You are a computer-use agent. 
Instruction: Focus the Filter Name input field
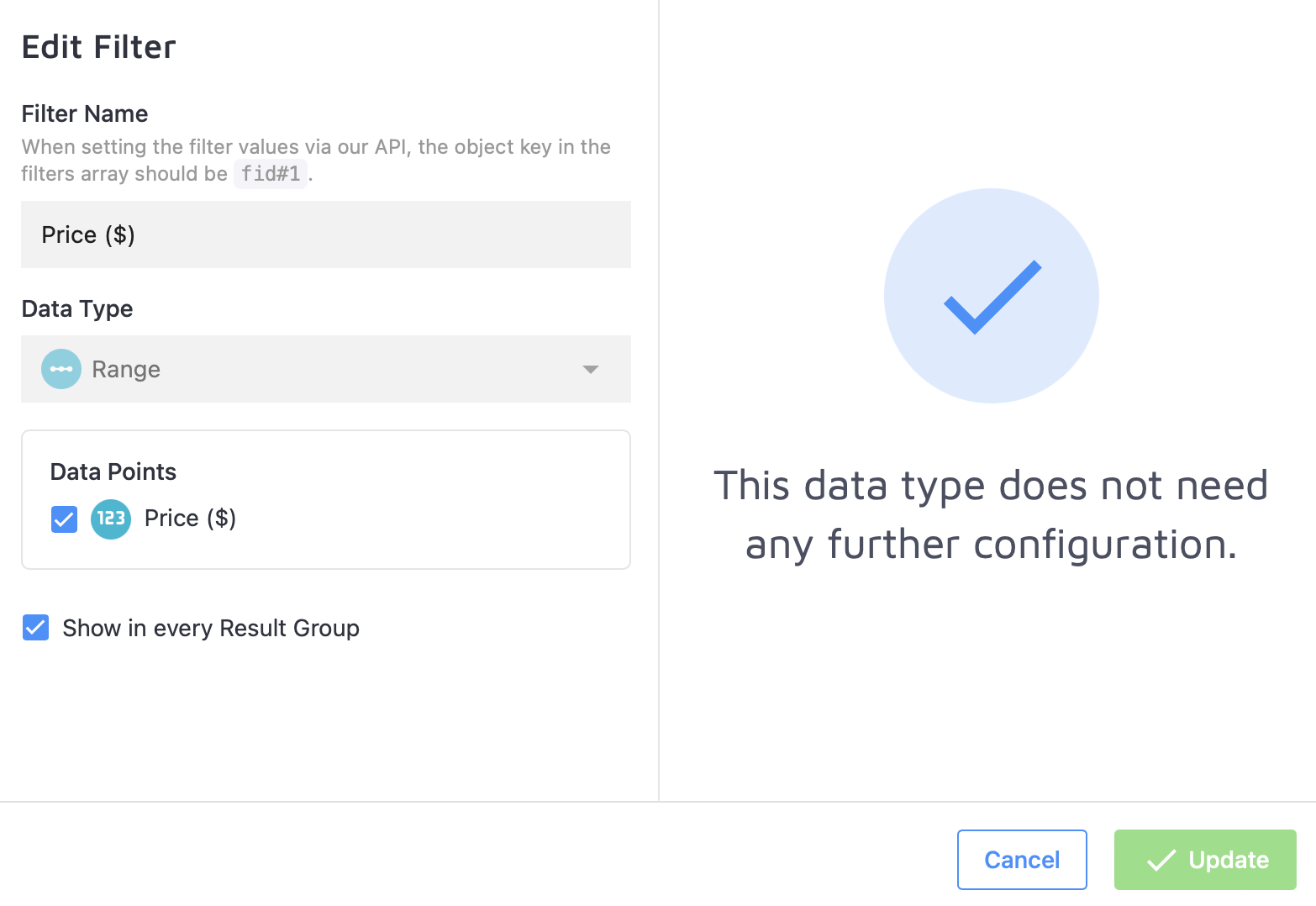point(326,234)
